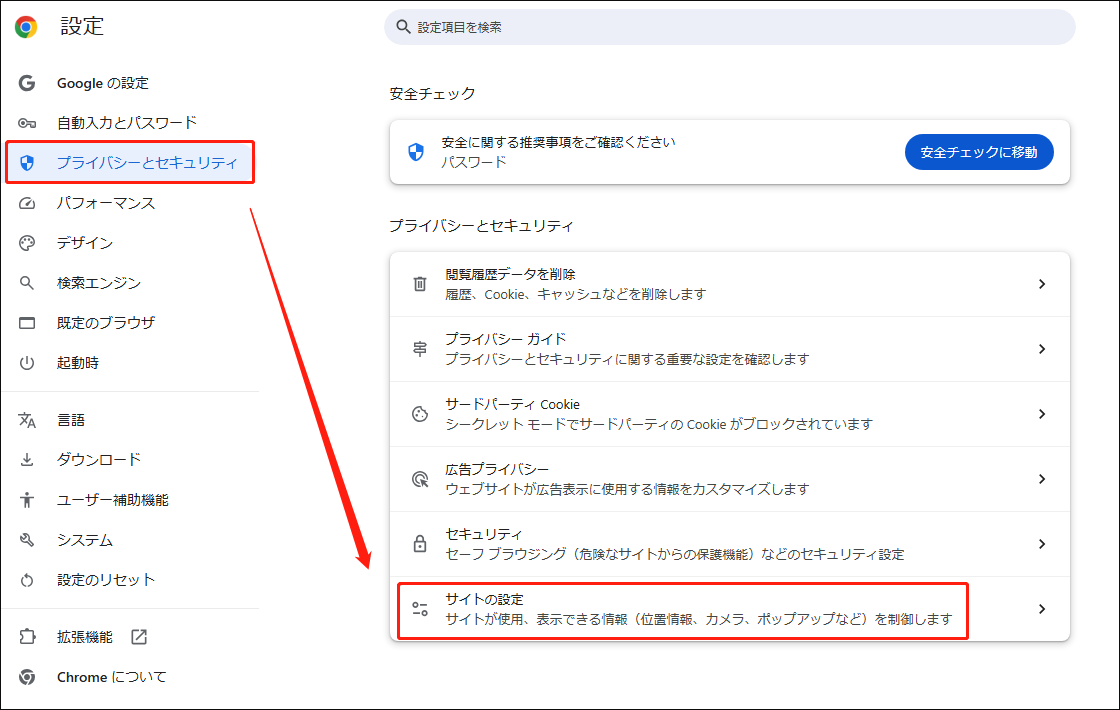Click the palette icon for デザイン
Screen dimensions: 1120x710
27,243
